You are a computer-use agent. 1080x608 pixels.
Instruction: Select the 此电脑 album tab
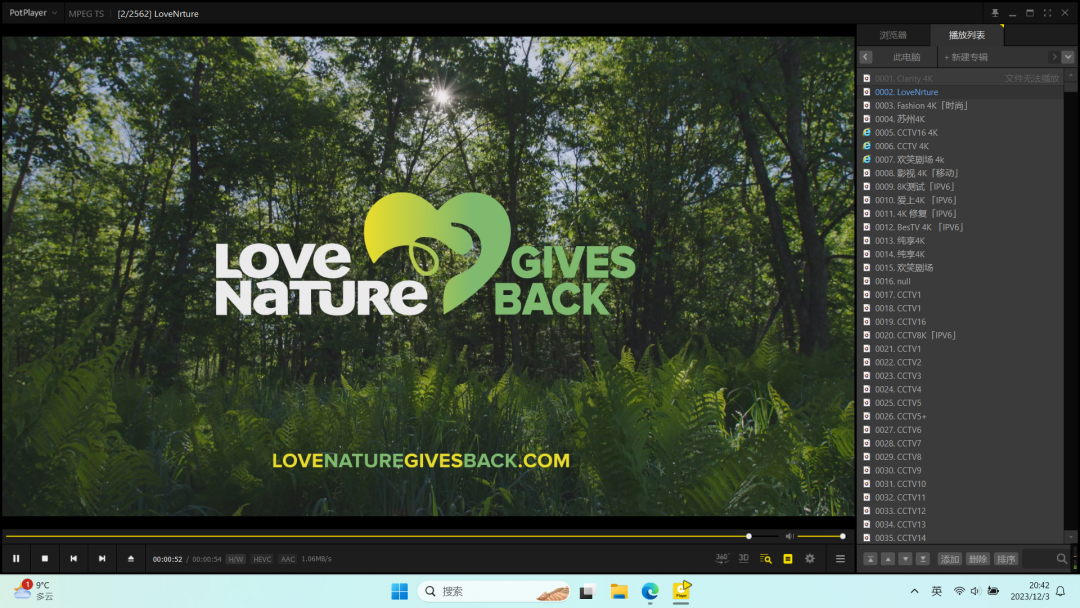pos(906,57)
